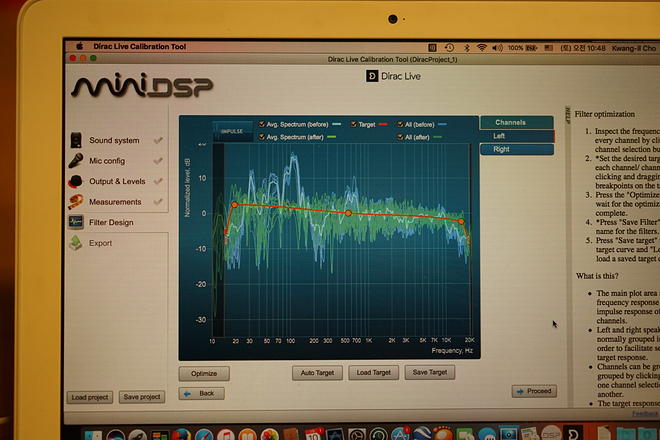The height and width of the screenshot is (440, 660).
Task: Click the Dirac Live logo
Action: click(393, 76)
